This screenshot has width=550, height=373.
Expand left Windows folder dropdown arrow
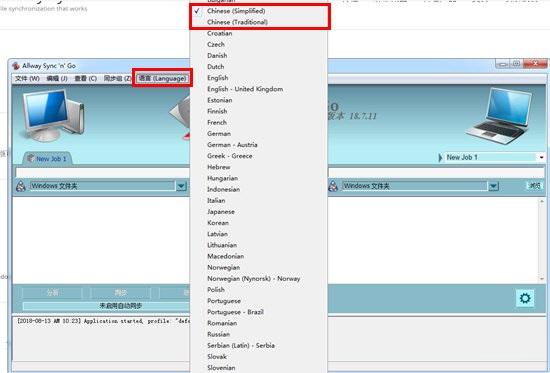tap(181, 186)
